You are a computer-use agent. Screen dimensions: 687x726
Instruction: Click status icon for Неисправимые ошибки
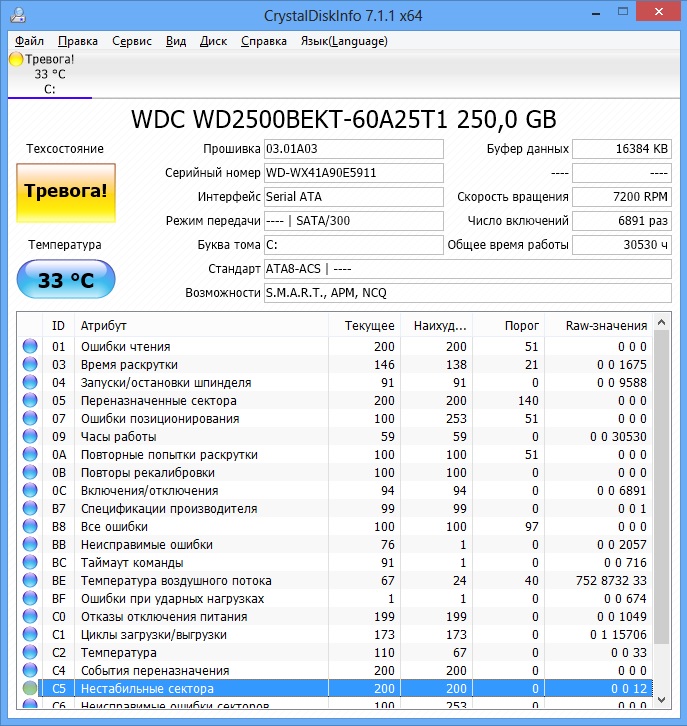pyautogui.click(x=30, y=544)
